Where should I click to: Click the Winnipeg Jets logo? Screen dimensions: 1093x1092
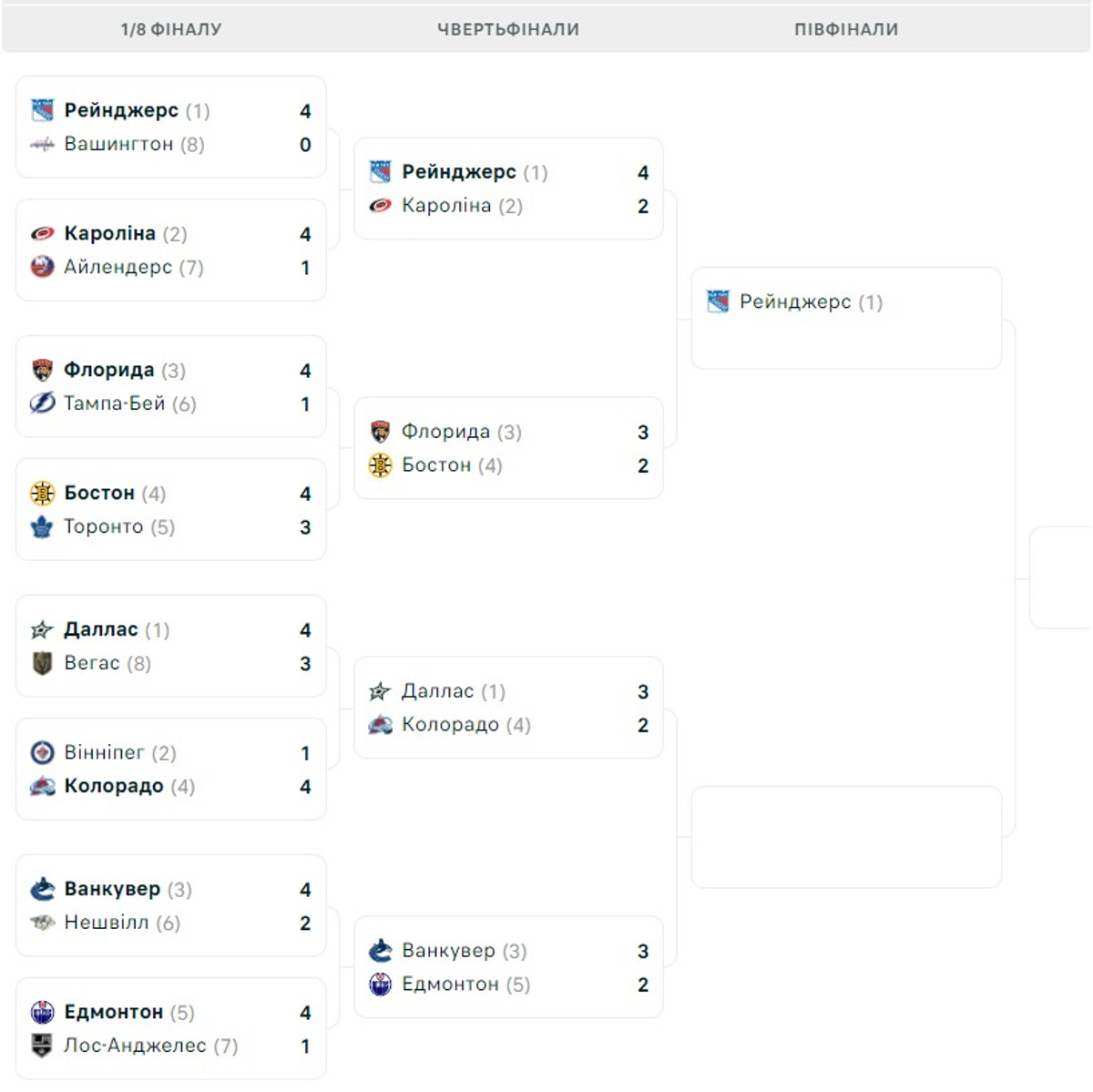pyautogui.click(x=42, y=752)
